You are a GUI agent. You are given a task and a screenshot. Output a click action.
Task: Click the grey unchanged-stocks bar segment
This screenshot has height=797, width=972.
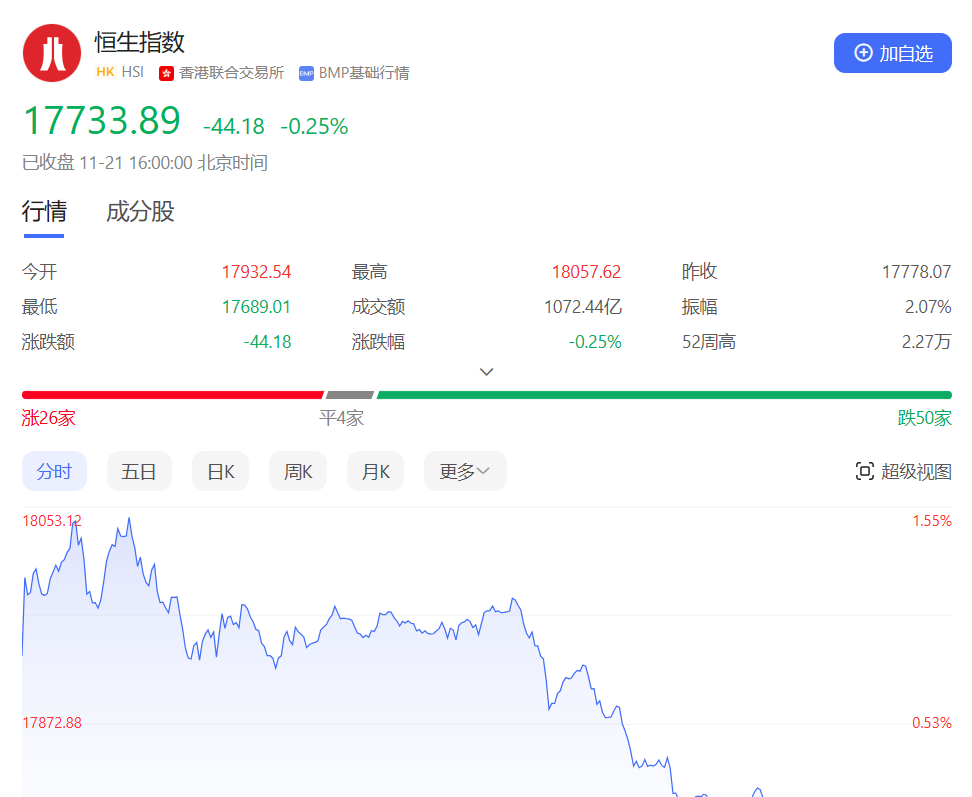click(350, 395)
